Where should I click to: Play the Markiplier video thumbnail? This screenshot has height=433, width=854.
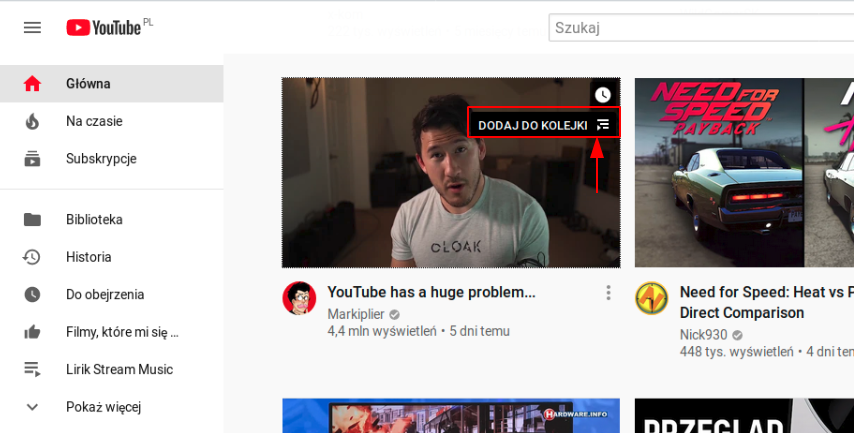pyautogui.click(x=451, y=173)
